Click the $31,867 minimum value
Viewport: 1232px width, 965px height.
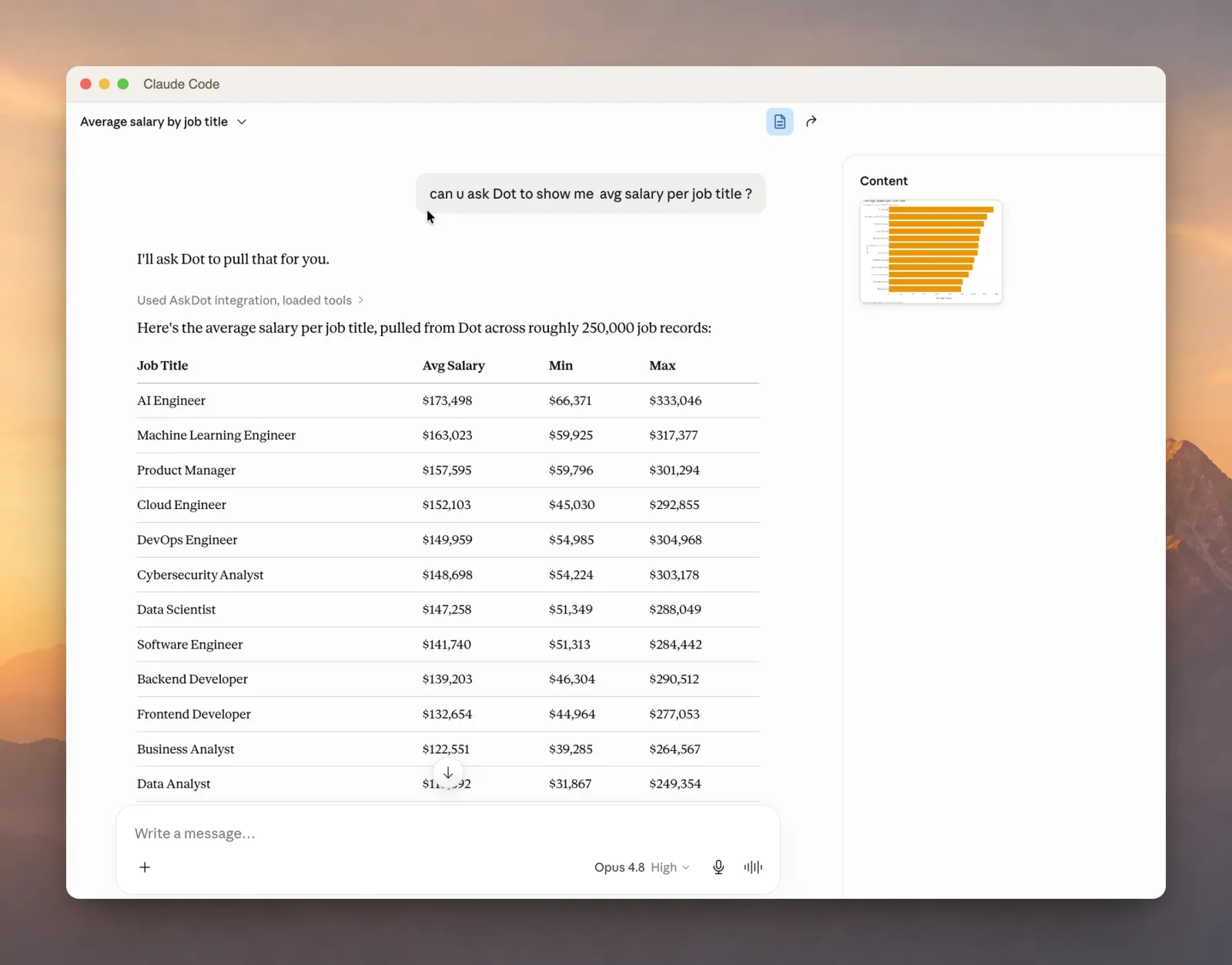[570, 784]
